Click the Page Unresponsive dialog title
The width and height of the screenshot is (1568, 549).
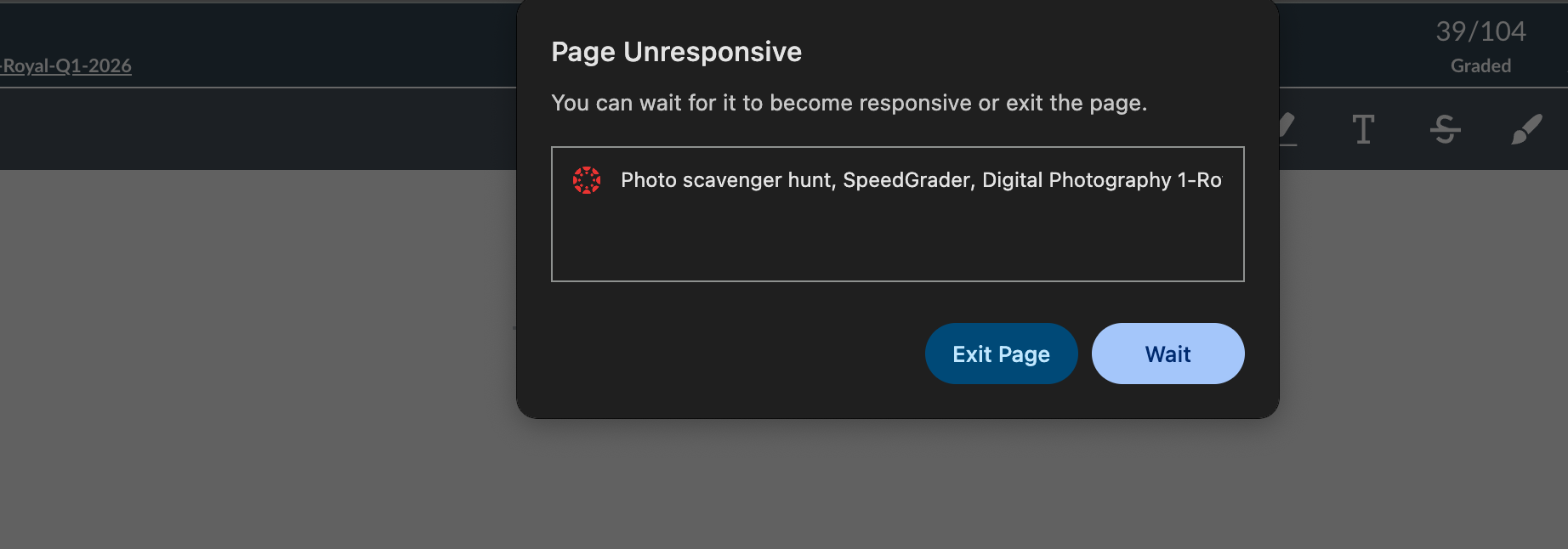[676, 52]
